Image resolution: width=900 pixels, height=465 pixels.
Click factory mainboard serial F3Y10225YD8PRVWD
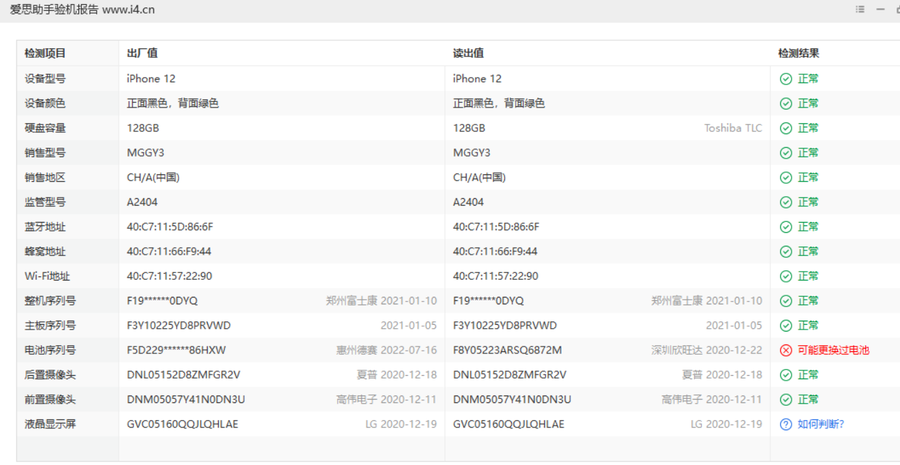[179, 326]
